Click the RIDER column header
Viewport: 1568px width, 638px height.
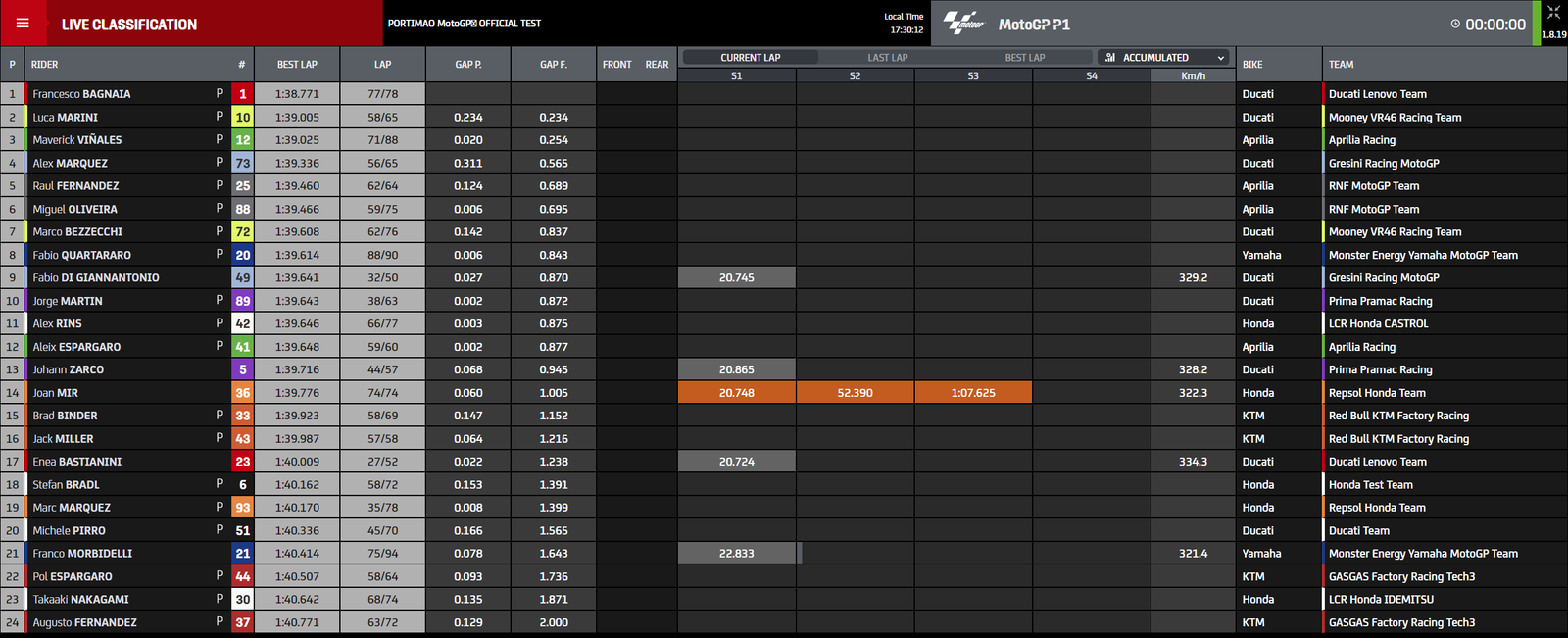pyautogui.click(x=44, y=65)
